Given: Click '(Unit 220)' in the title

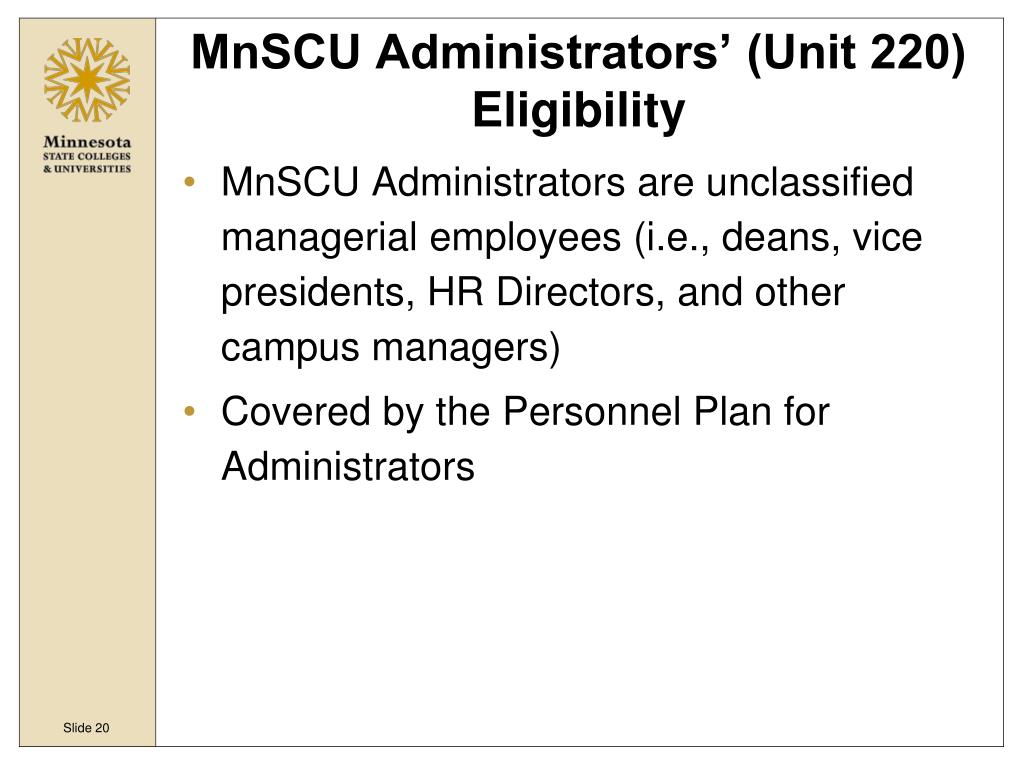Looking at the screenshot, I should pos(856,54).
